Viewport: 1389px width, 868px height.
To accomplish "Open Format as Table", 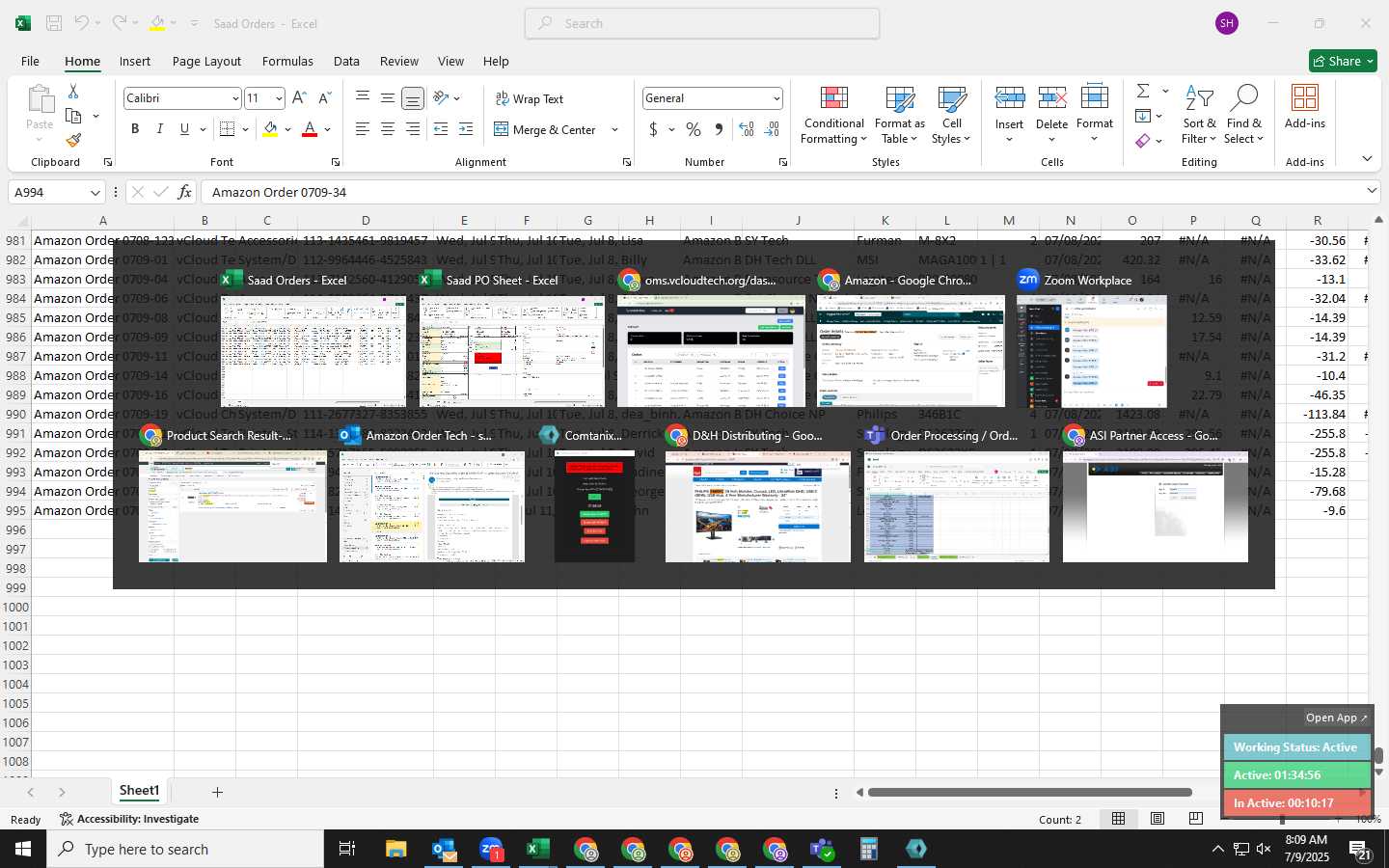I will (x=899, y=116).
